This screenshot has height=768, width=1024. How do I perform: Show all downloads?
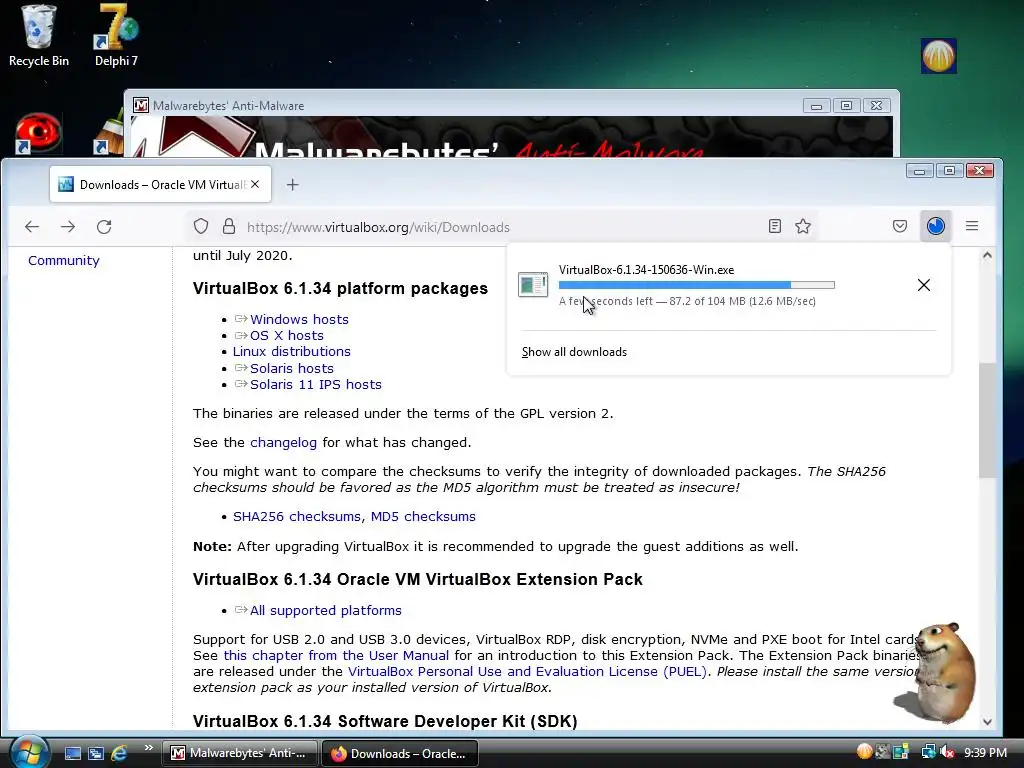pos(574,352)
